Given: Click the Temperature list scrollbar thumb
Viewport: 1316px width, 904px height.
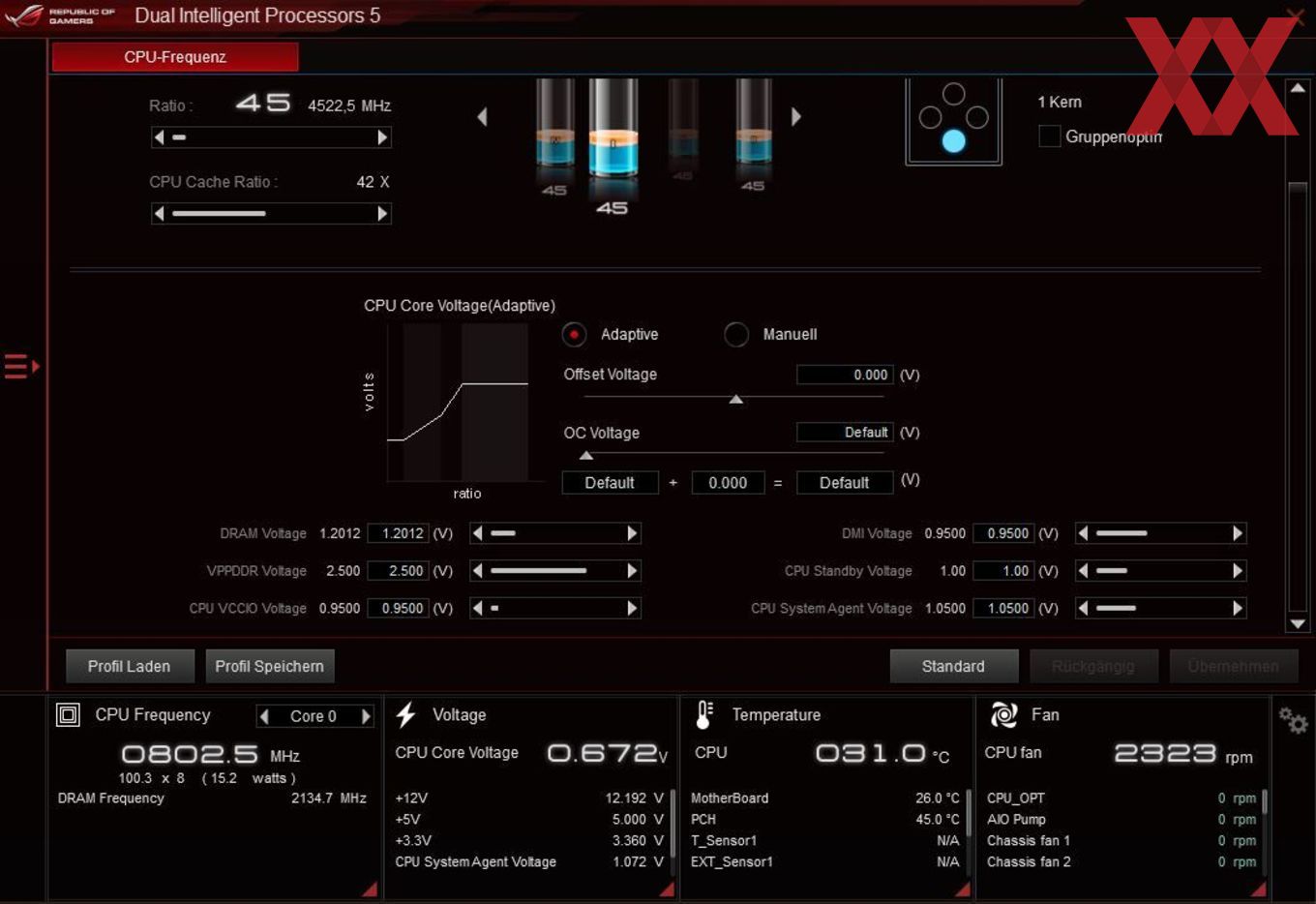Looking at the screenshot, I should tap(969, 814).
